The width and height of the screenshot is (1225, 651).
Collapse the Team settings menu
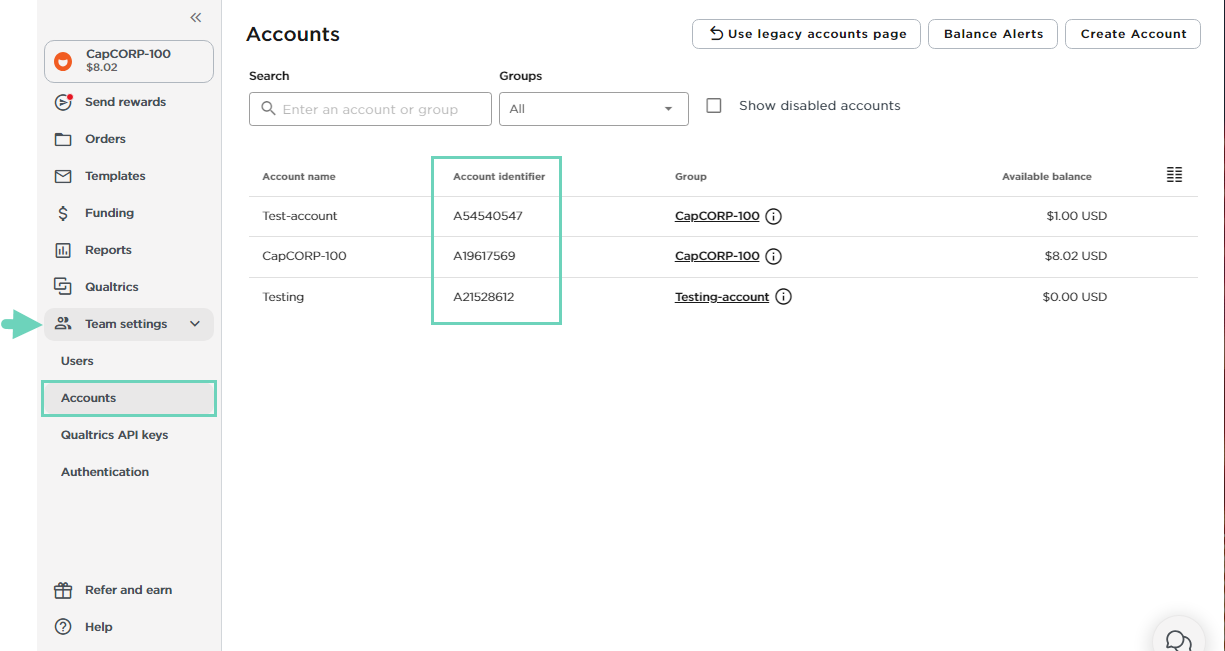[194, 323]
